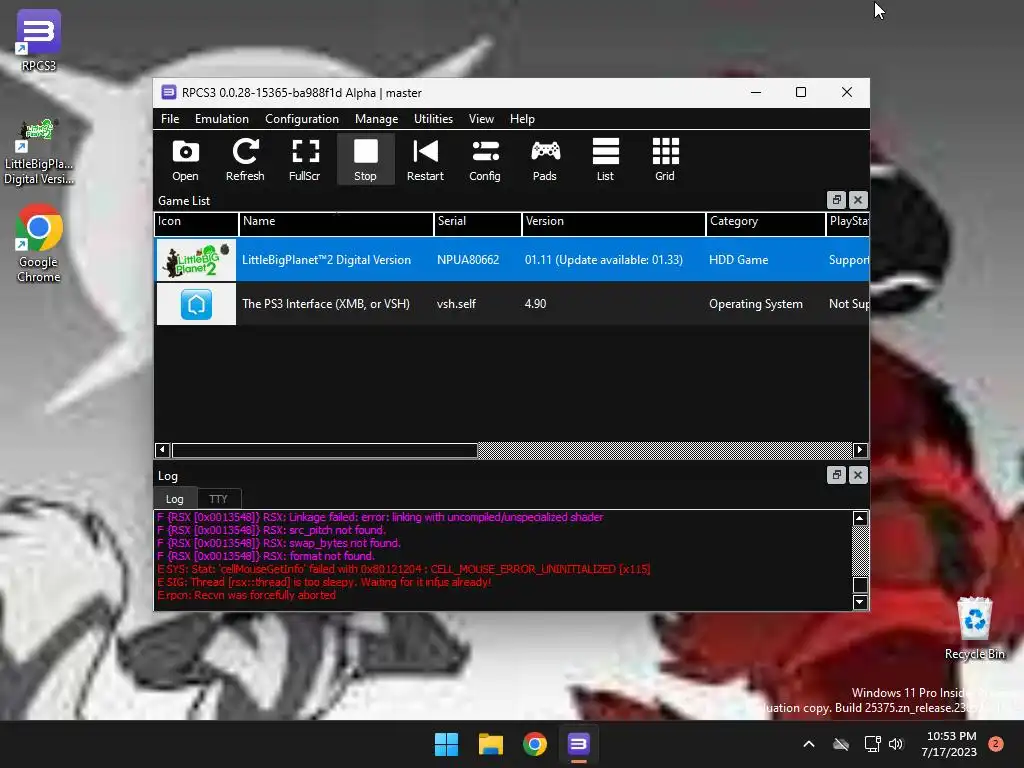Open the Pads controller settings

[x=545, y=159]
